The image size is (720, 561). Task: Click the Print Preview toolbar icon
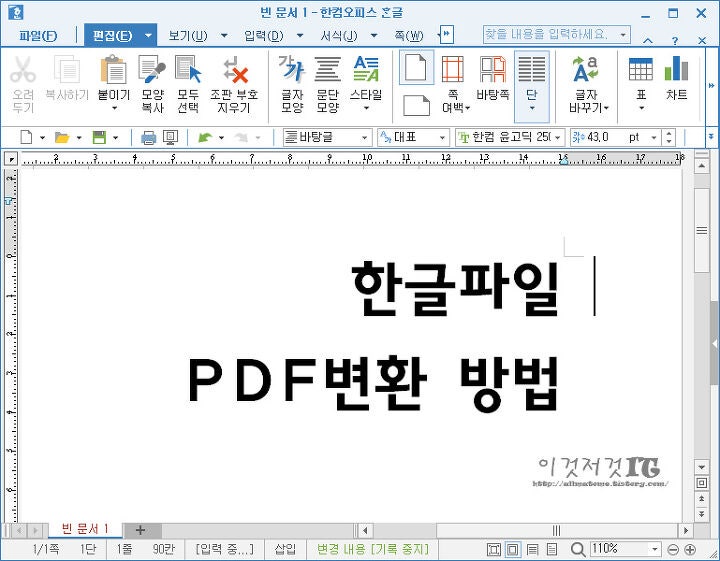coord(171,137)
